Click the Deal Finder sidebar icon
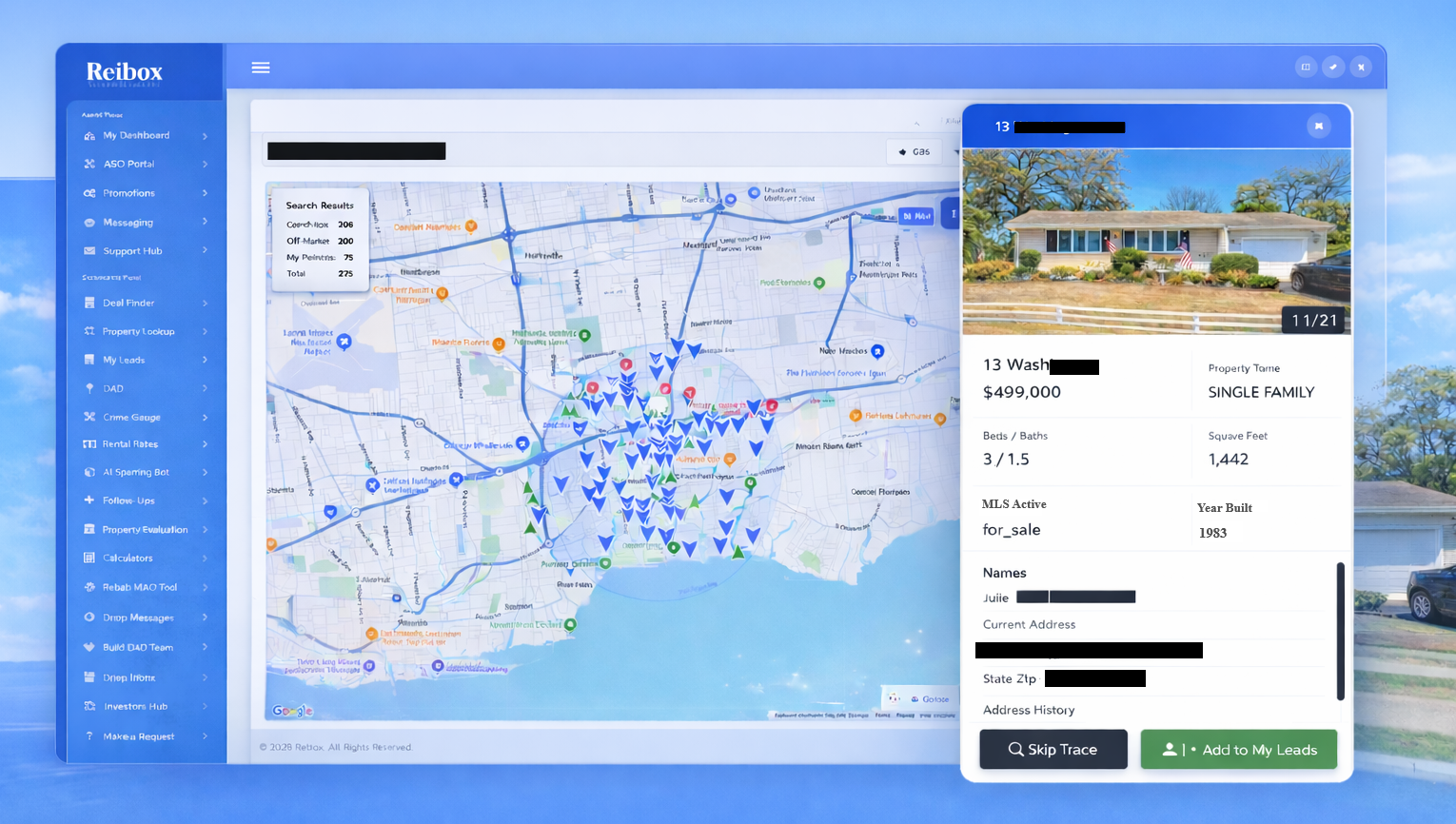 pos(89,303)
